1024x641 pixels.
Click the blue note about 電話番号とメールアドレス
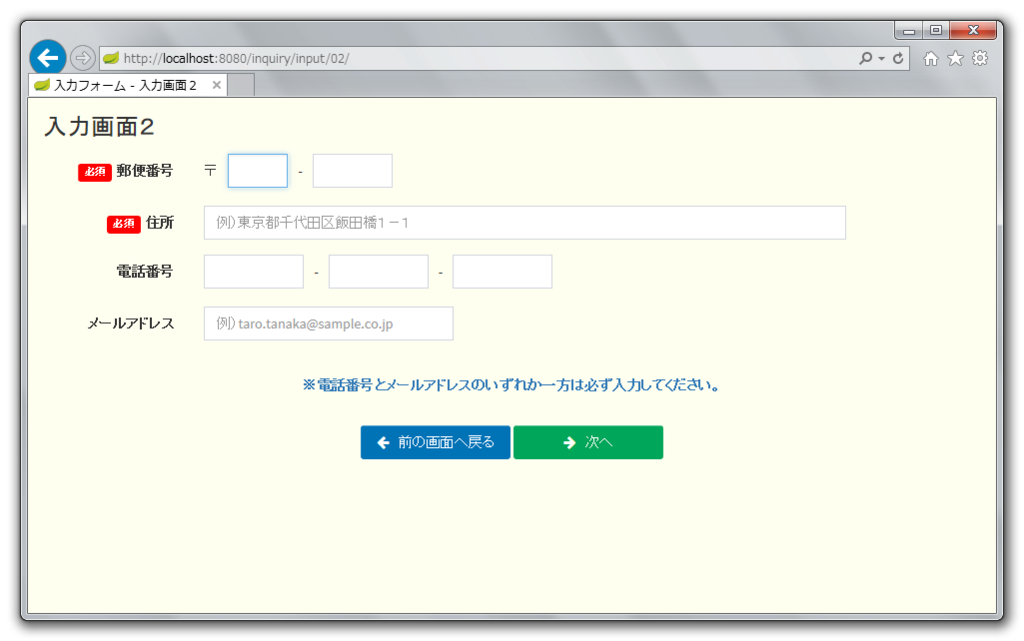(511, 385)
